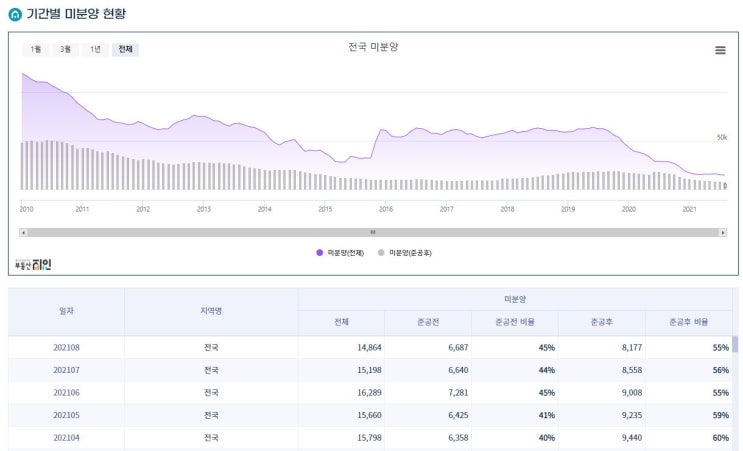Click the 전국 cell in 202108 row
Image resolution: width=743 pixels, height=451 pixels.
pos(211,348)
